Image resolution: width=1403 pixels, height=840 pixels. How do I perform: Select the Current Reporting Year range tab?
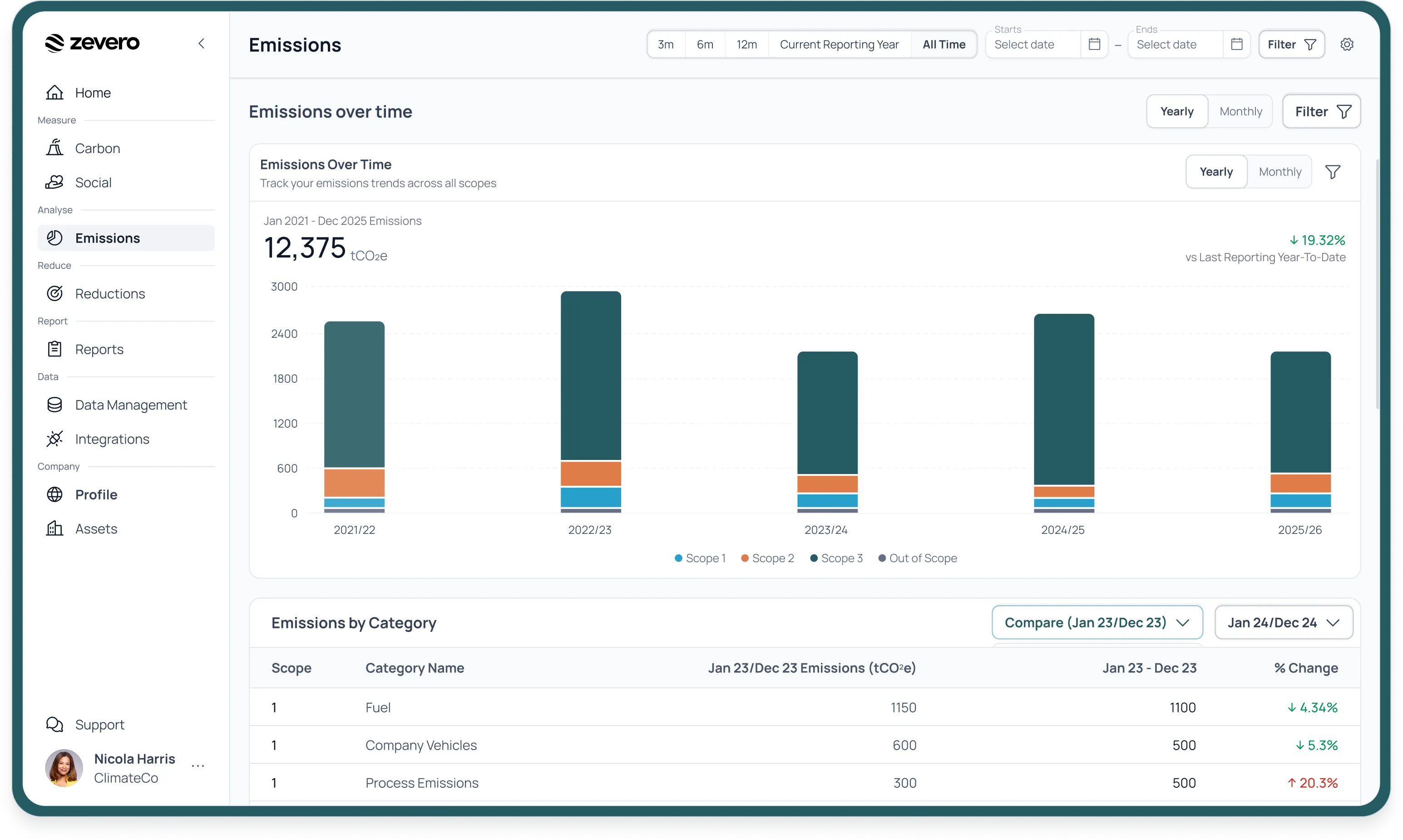(x=839, y=44)
